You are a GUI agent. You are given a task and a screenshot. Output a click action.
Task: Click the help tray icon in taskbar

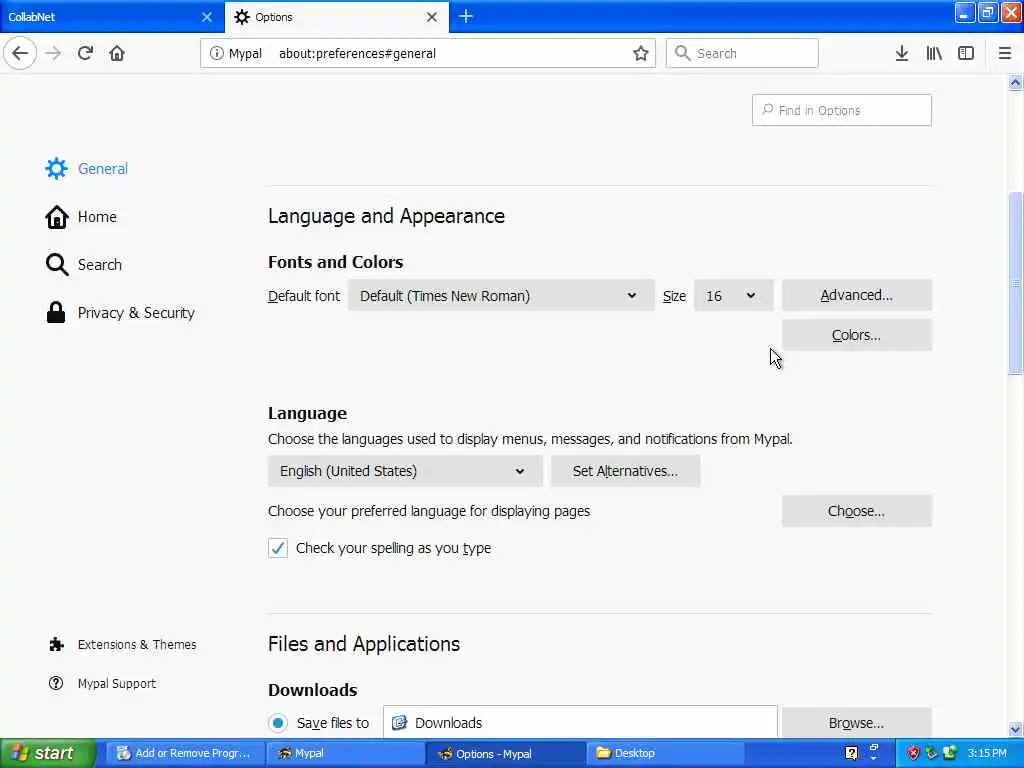tap(851, 753)
